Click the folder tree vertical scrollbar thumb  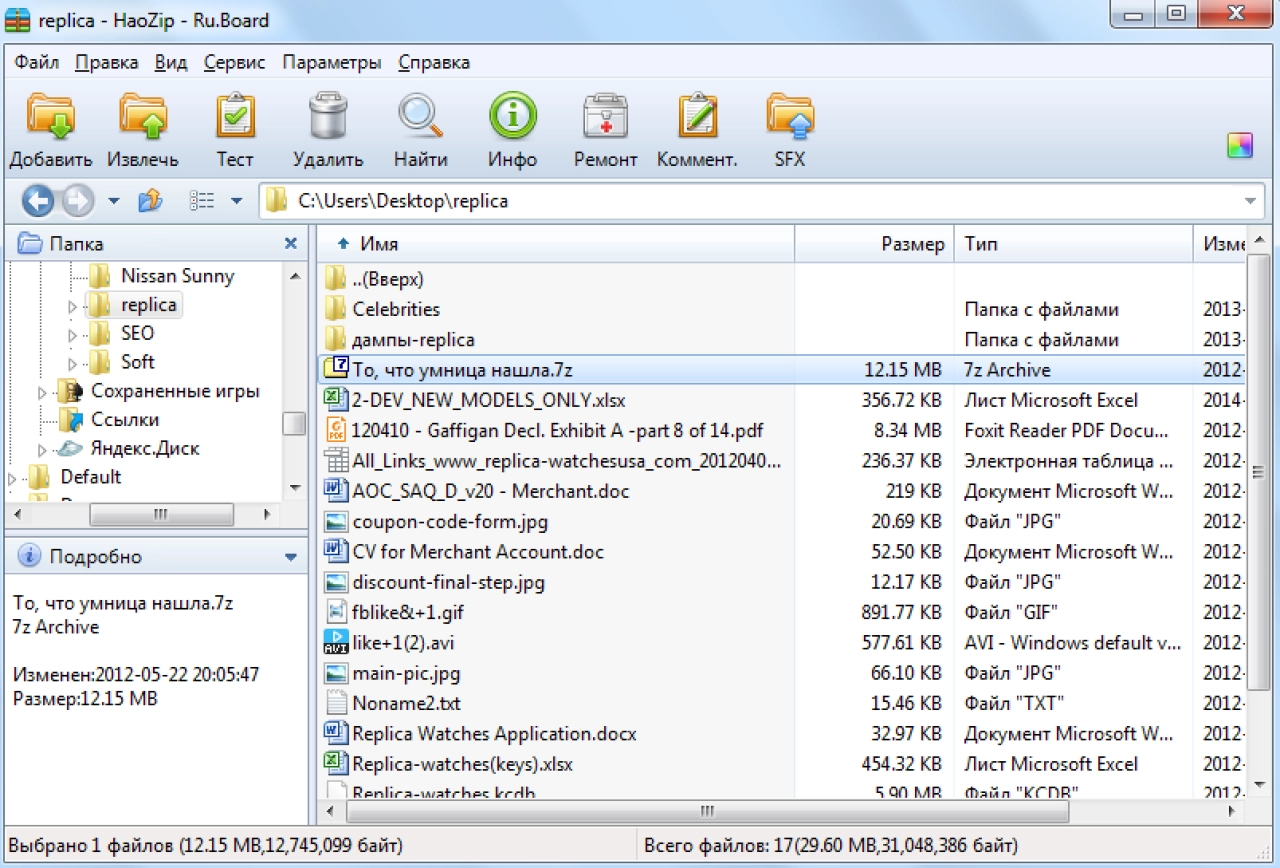click(x=294, y=424)
